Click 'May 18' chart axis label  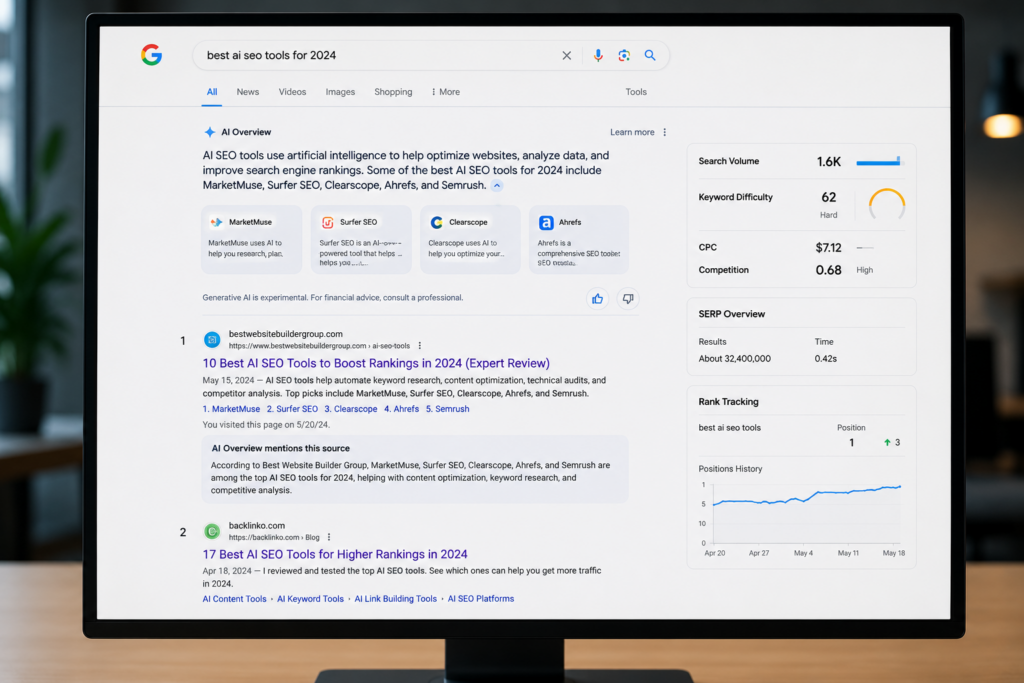894,553
